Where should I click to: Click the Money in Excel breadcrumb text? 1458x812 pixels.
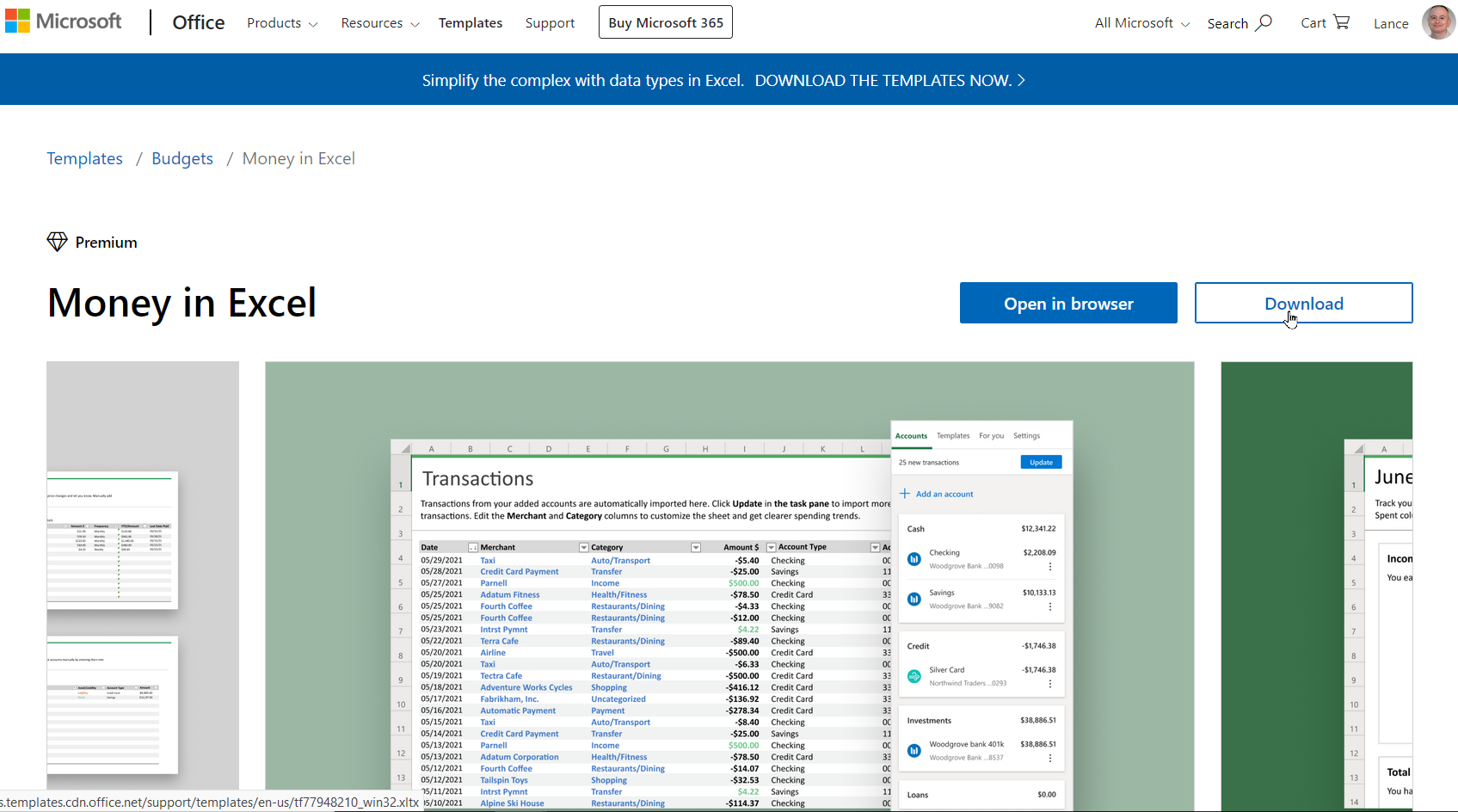298,158
